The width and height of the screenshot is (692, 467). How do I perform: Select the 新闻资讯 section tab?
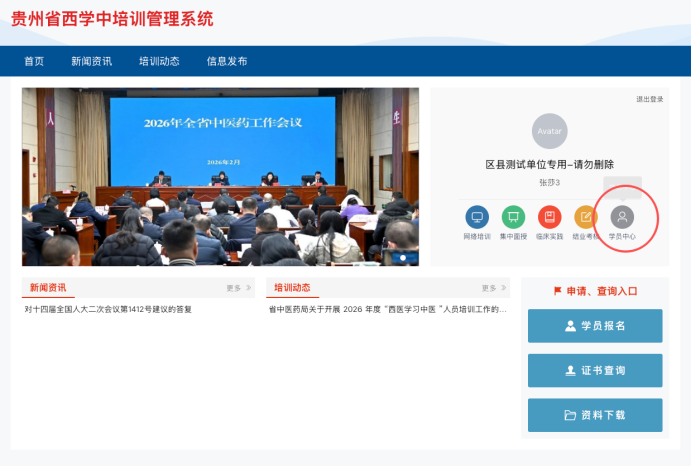coord(48,288)
